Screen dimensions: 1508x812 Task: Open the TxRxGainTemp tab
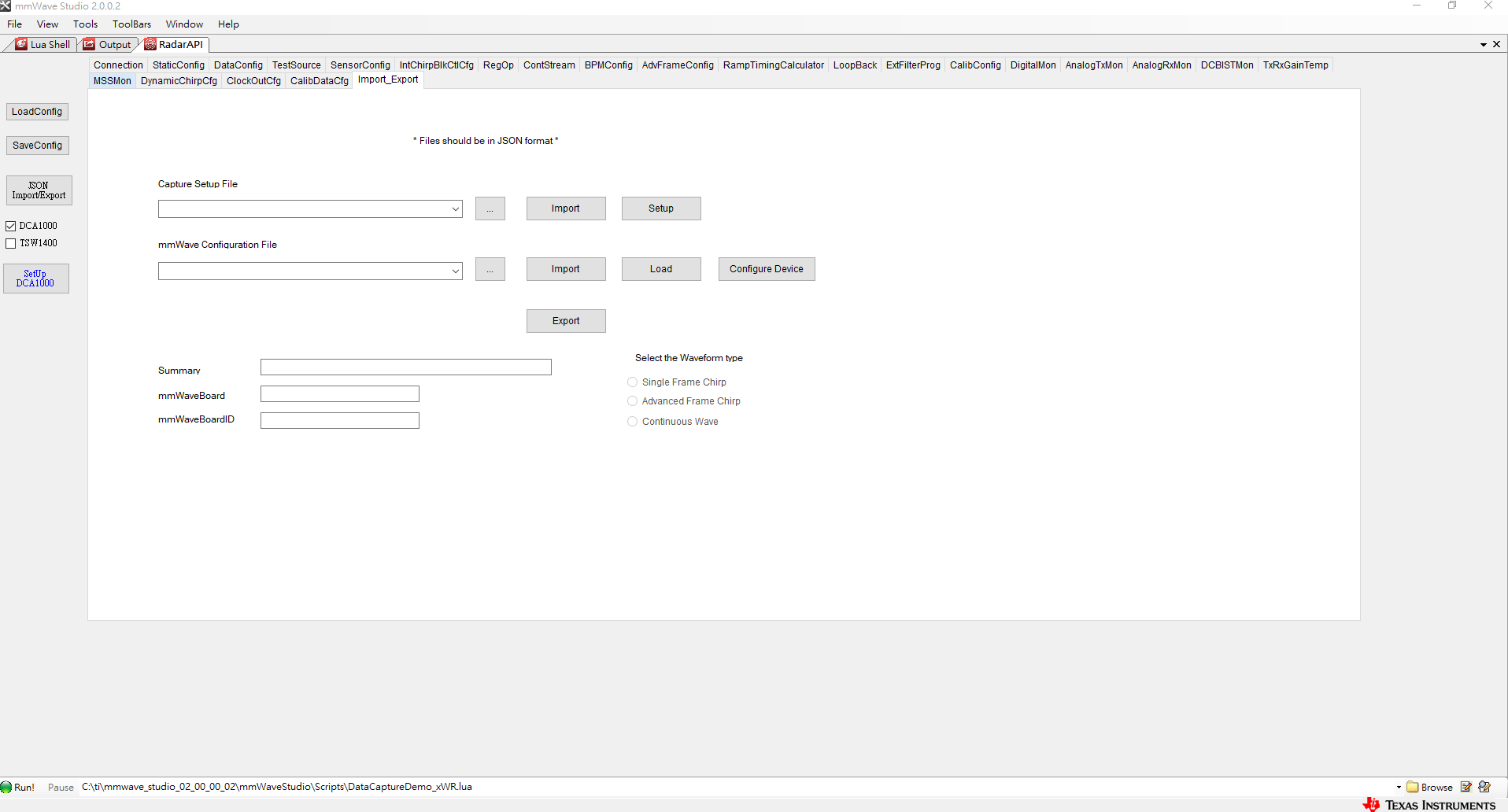[x=1295, y=65]
